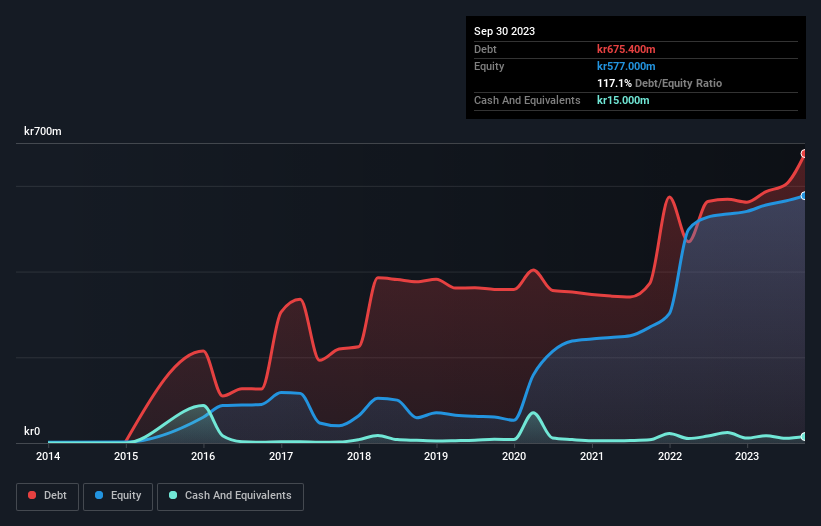
Task: Click the 2015 x-axis label
Action: [126, 456]
